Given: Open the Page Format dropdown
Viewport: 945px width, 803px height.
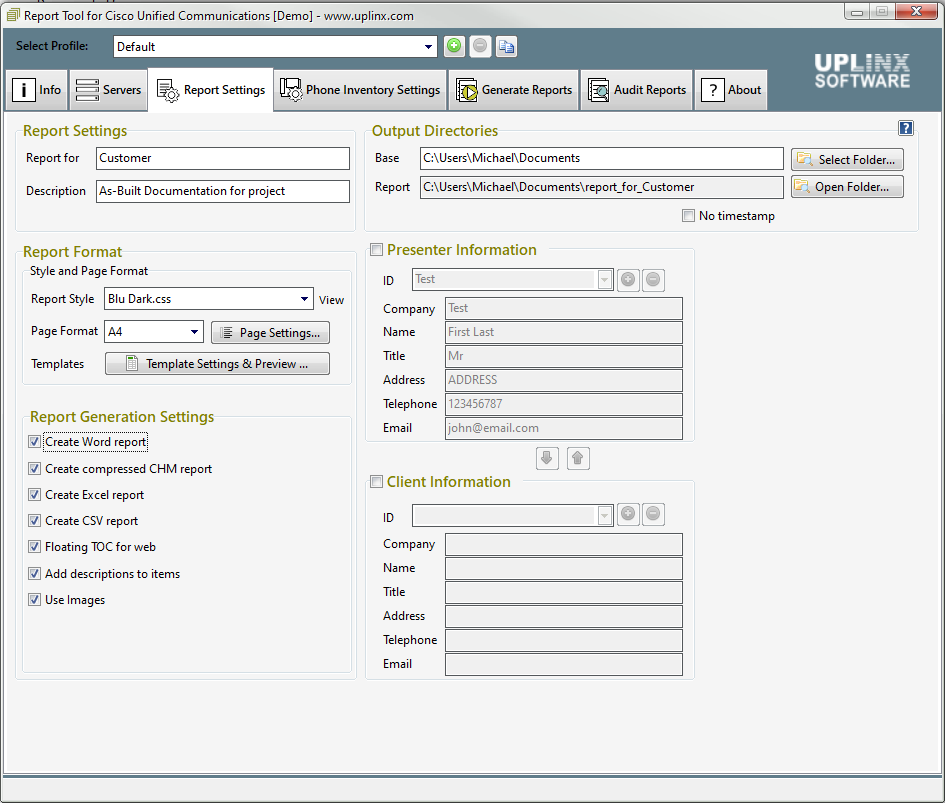Looking at the screenshot, I should 194,332.
